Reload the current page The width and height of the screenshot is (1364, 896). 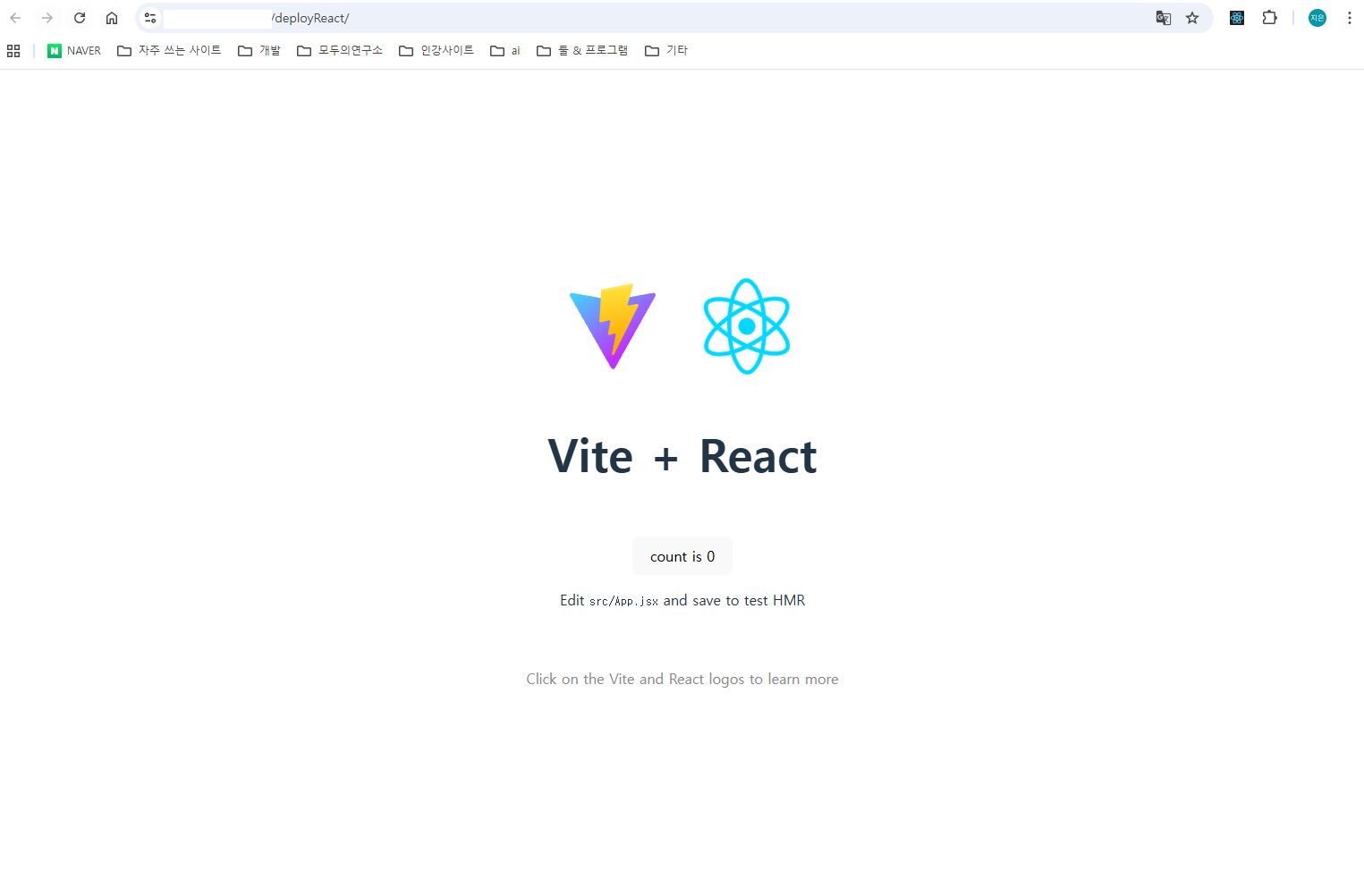pyautogui.click(x=80, y=18)
